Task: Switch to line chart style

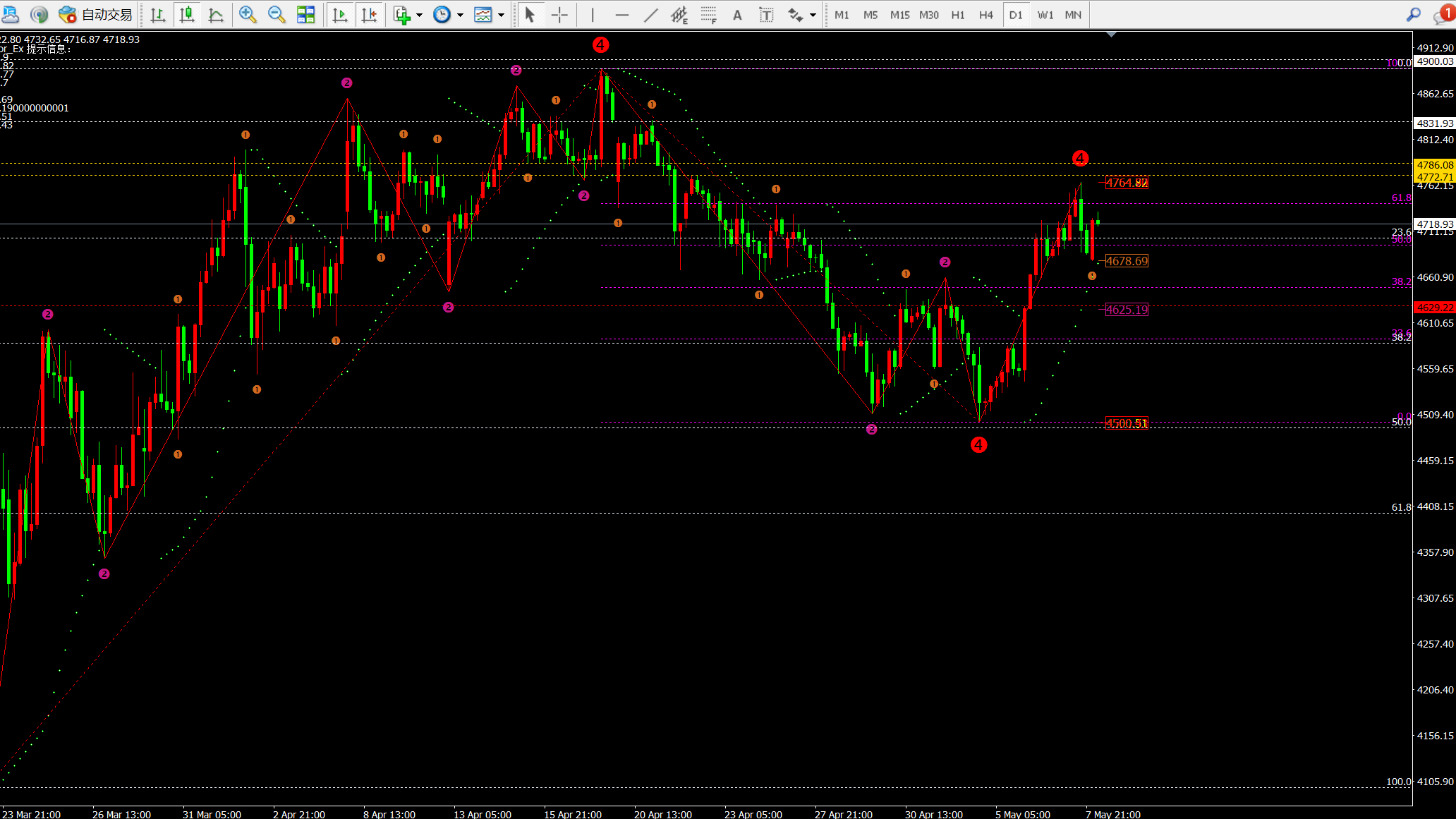Action: (x=216, y=14)
